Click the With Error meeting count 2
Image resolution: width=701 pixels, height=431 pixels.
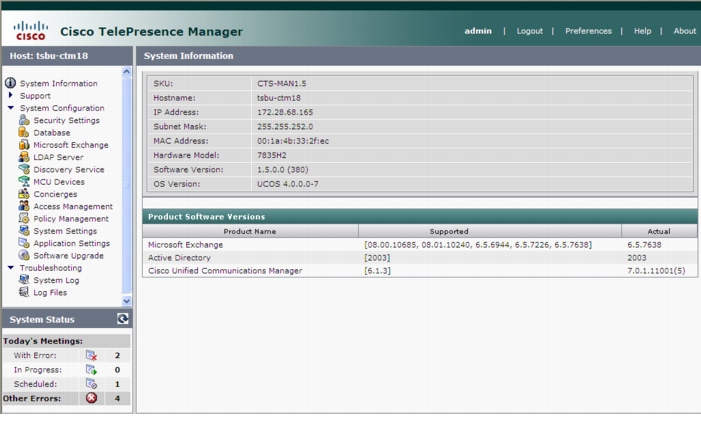pos(118,355)
